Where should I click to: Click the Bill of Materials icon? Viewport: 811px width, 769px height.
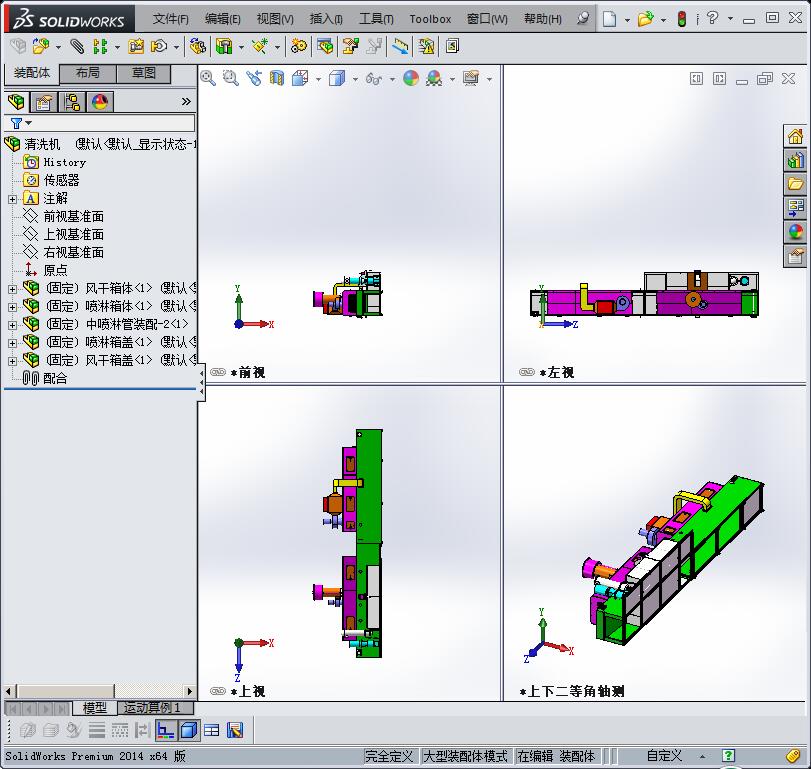(325, 47)
